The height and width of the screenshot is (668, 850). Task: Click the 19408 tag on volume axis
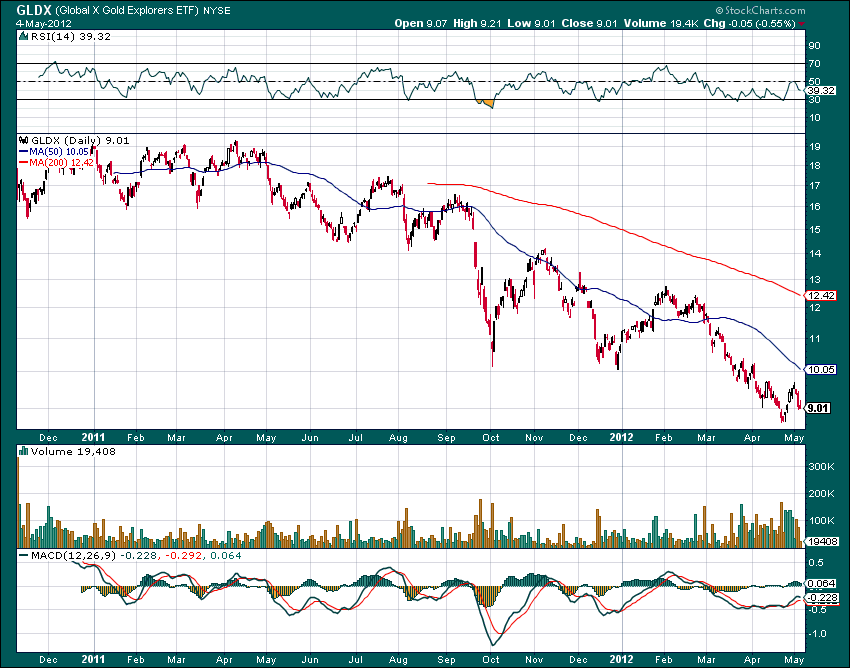pyautogui.click(x=822, y=541)
